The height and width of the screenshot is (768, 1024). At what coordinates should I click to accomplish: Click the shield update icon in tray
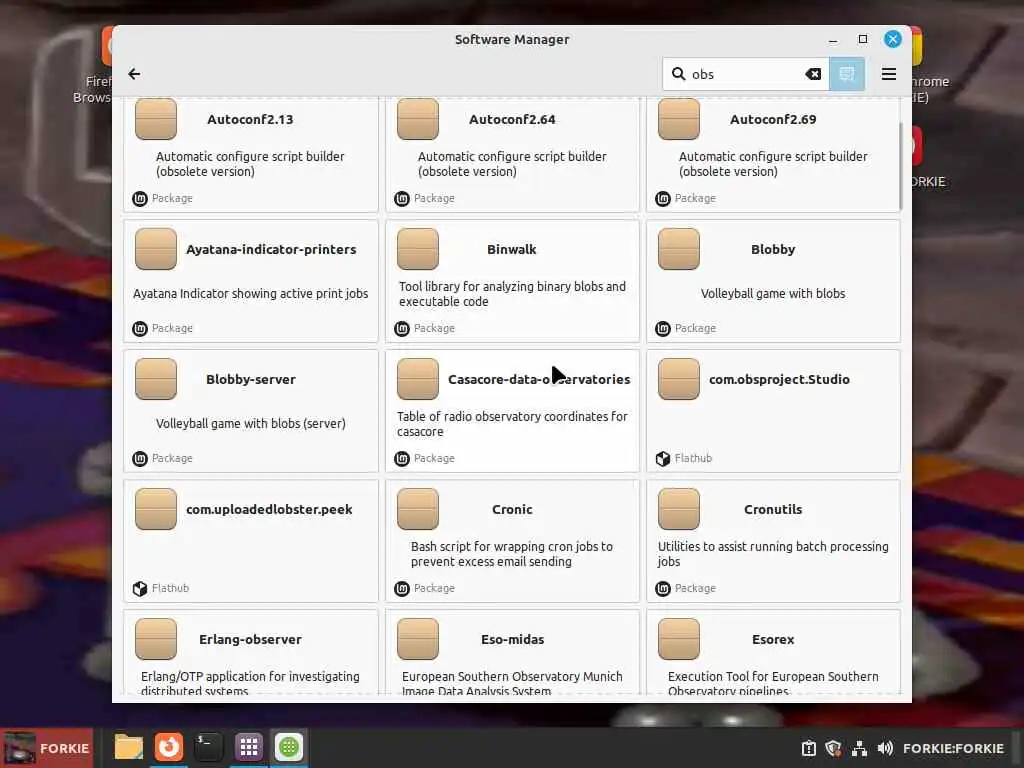click(833, 748)
